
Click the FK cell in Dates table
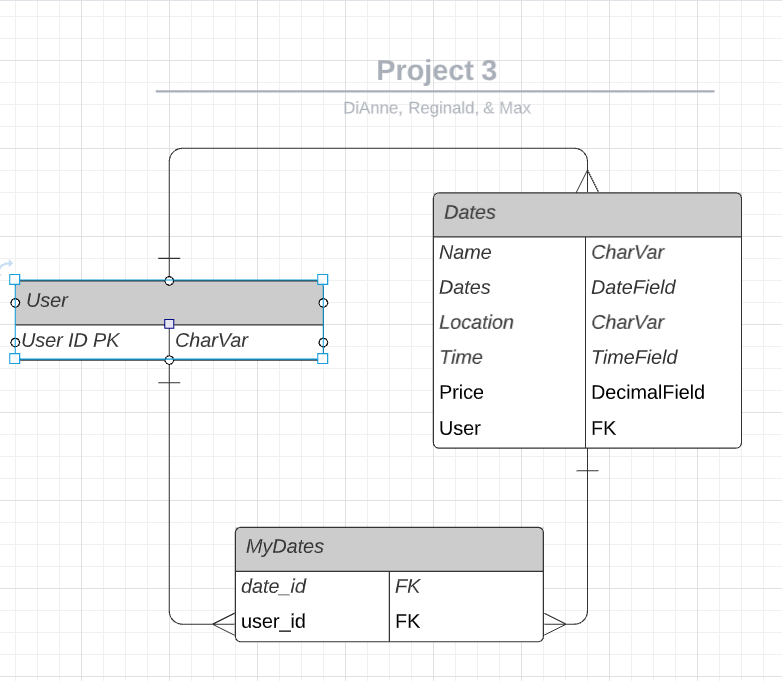(663, 429)
